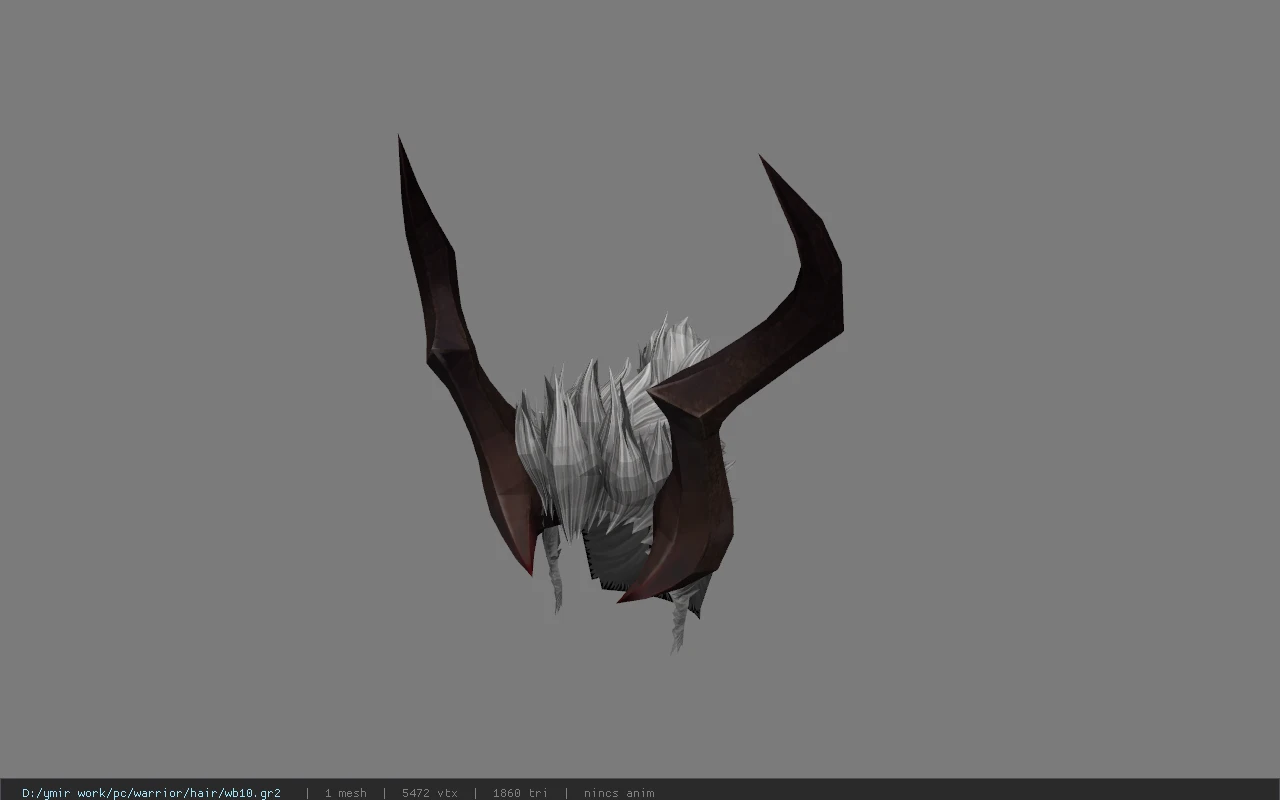Click the '5472 vtx' vertex count
This screenshot has width=1280, height=800.
tap(430, 793)
